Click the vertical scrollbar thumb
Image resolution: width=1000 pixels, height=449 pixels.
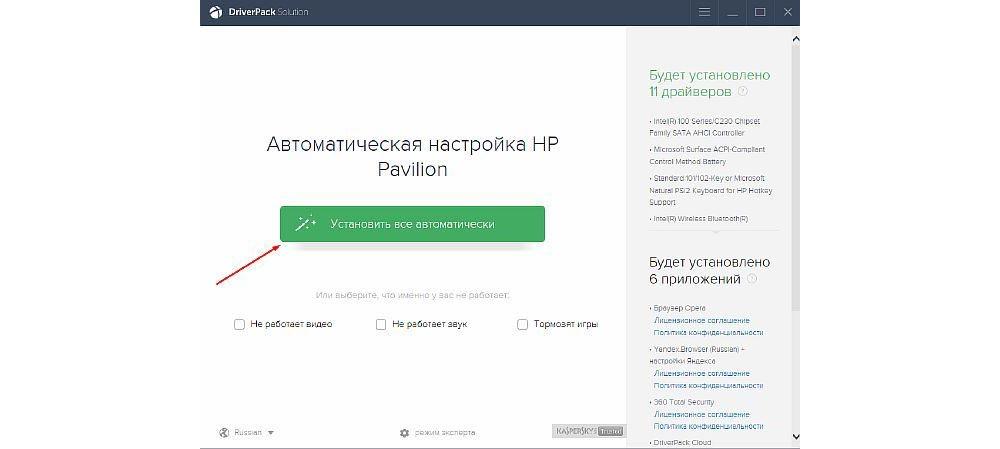tap(795, 179)
